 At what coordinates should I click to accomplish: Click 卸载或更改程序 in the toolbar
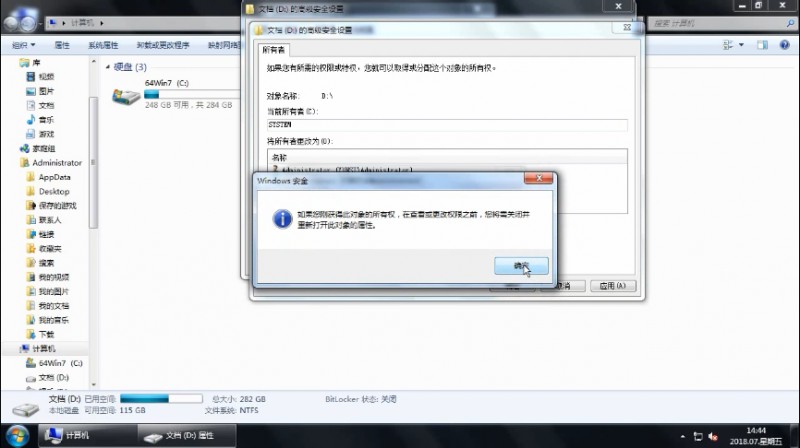[163, 45]
